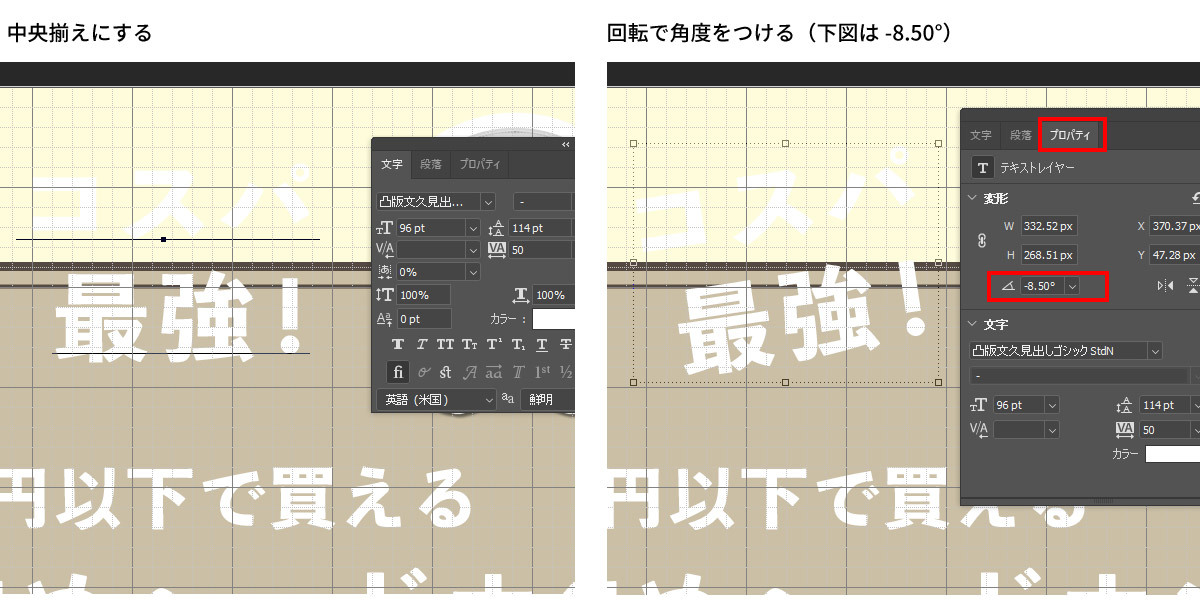Screen dimensions: 1200x600
Task: Click the T text layer icon in Properties
Action: click(x=984, y=168)
